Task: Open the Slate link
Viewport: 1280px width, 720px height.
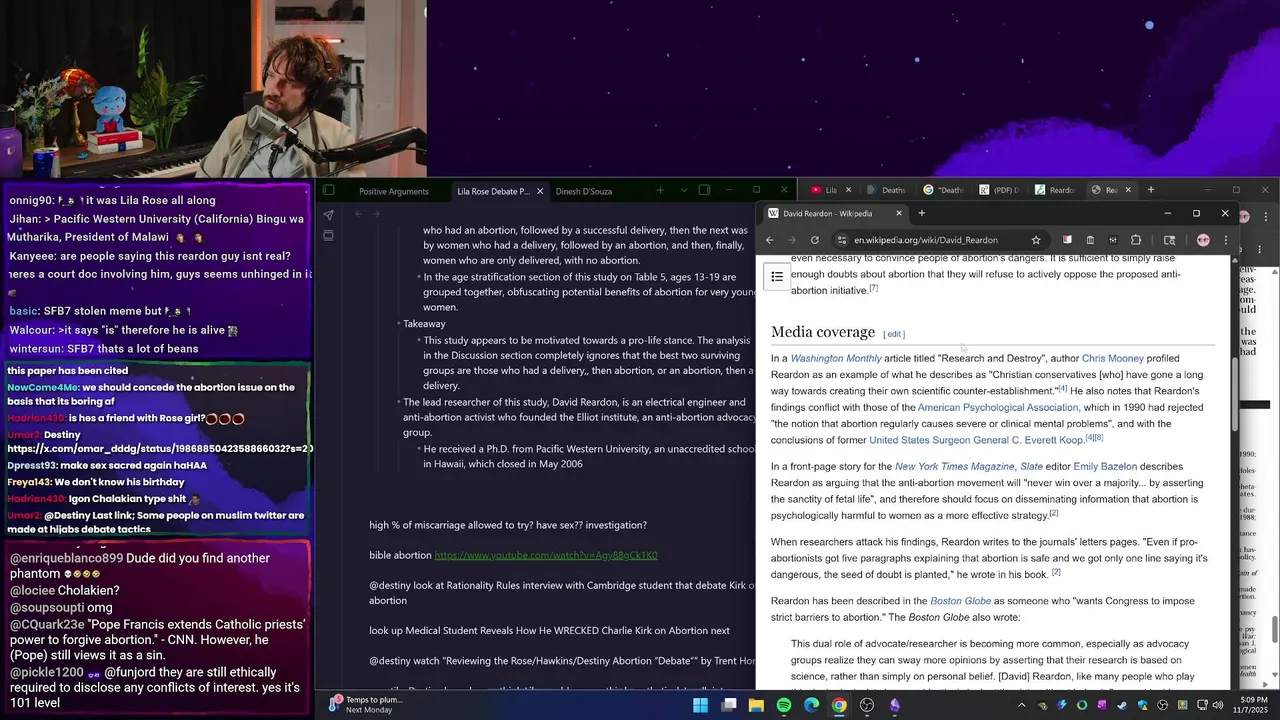Action: click(1031, 466)
